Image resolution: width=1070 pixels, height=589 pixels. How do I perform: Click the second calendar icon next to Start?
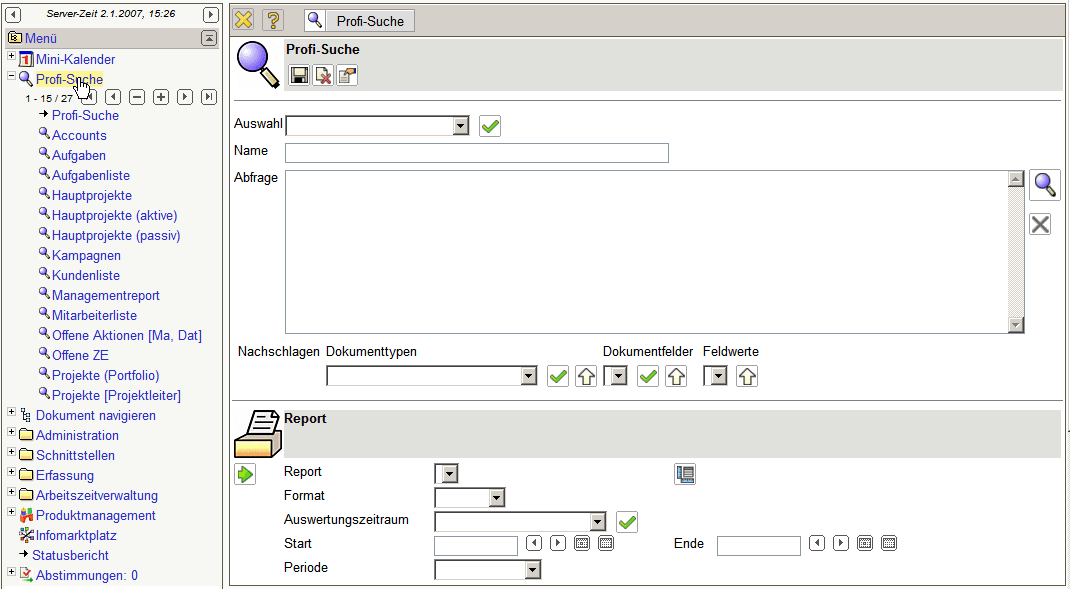(x=606, y=543)
